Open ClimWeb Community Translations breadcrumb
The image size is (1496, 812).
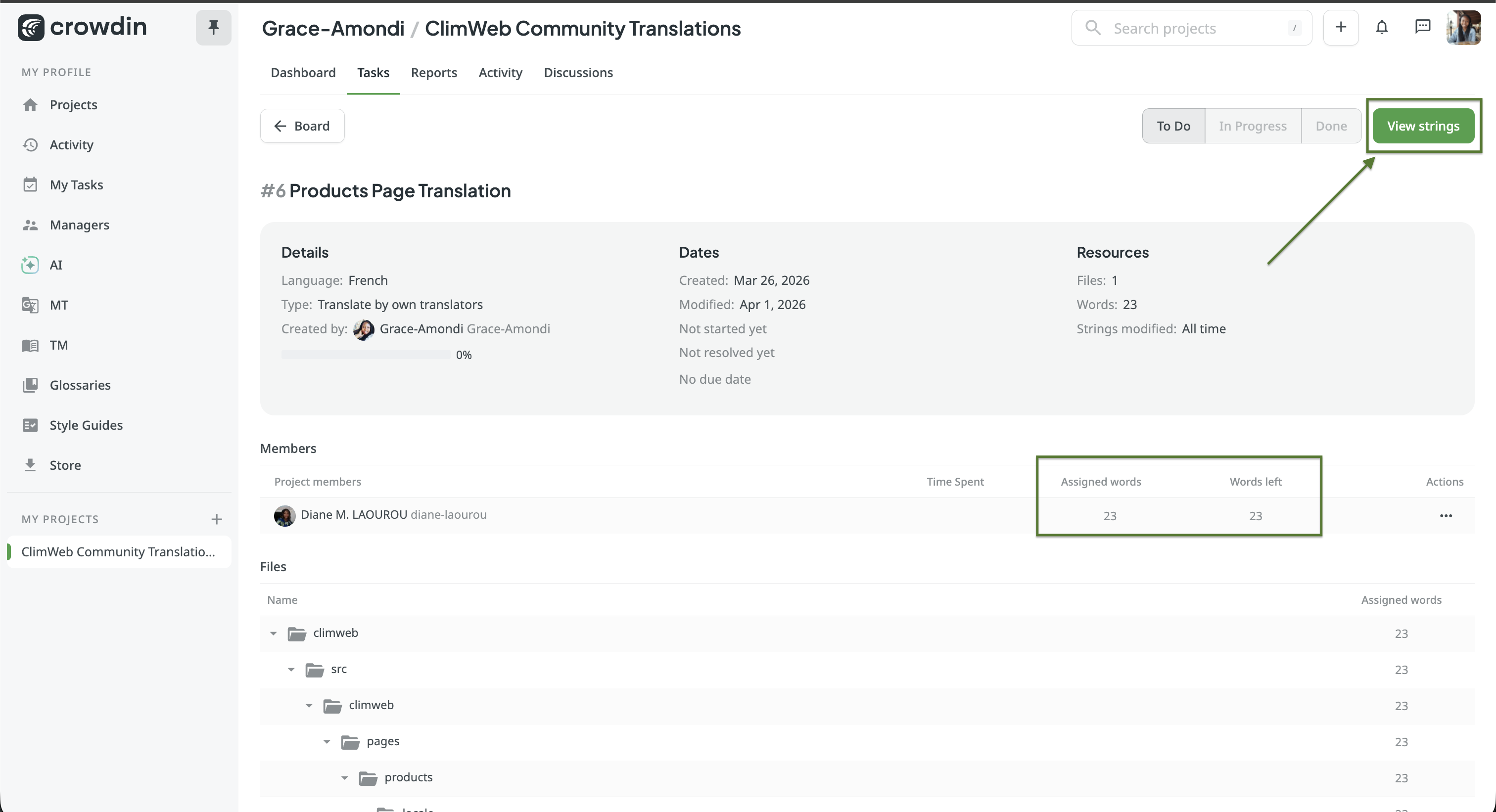582,29
